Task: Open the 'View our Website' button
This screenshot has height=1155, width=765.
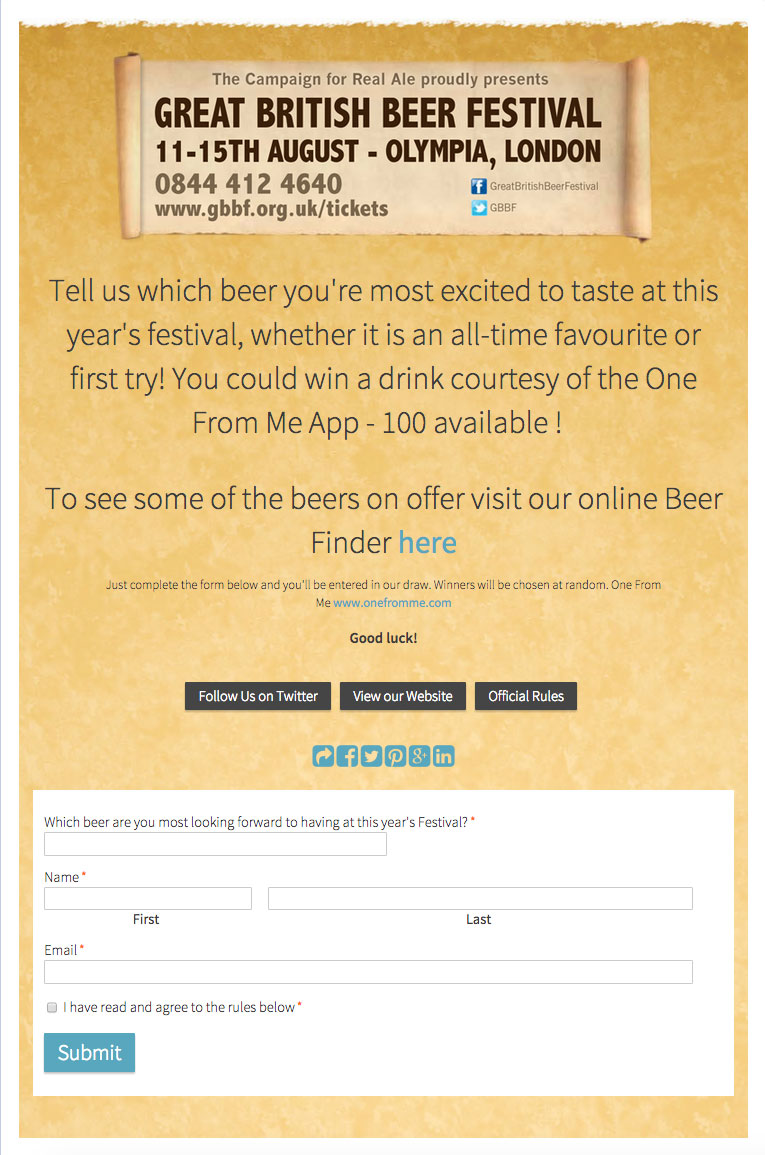Action: pyautogui.click(x=402, y=696)
